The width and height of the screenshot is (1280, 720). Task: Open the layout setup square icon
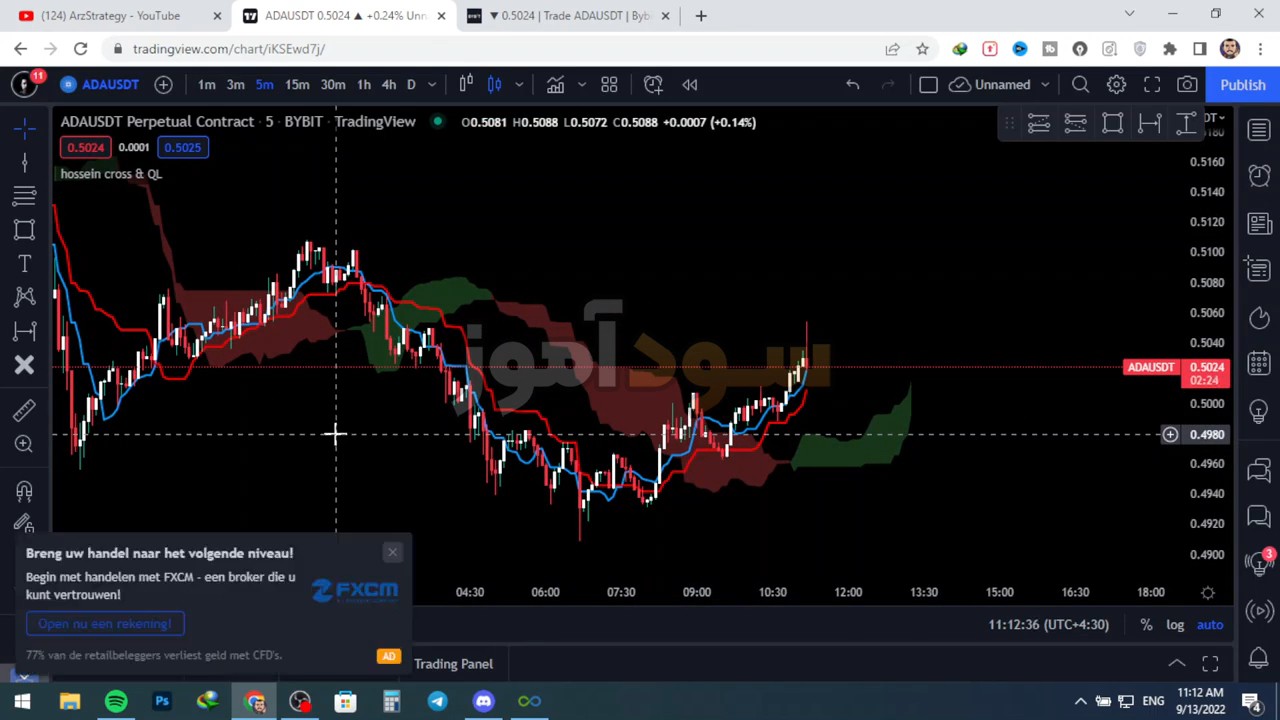(928, 85)
